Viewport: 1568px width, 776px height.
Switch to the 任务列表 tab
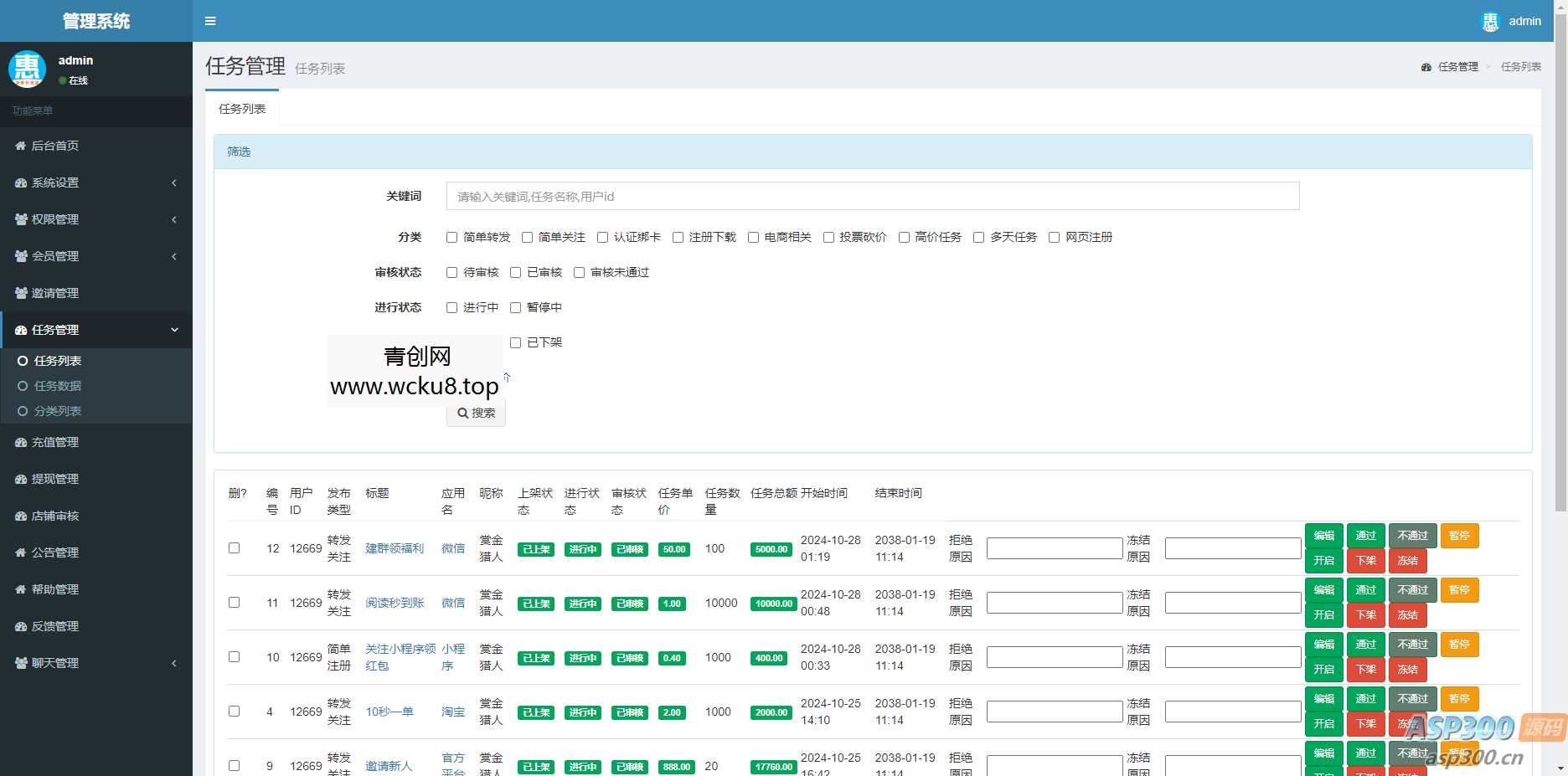coord(242,107)
